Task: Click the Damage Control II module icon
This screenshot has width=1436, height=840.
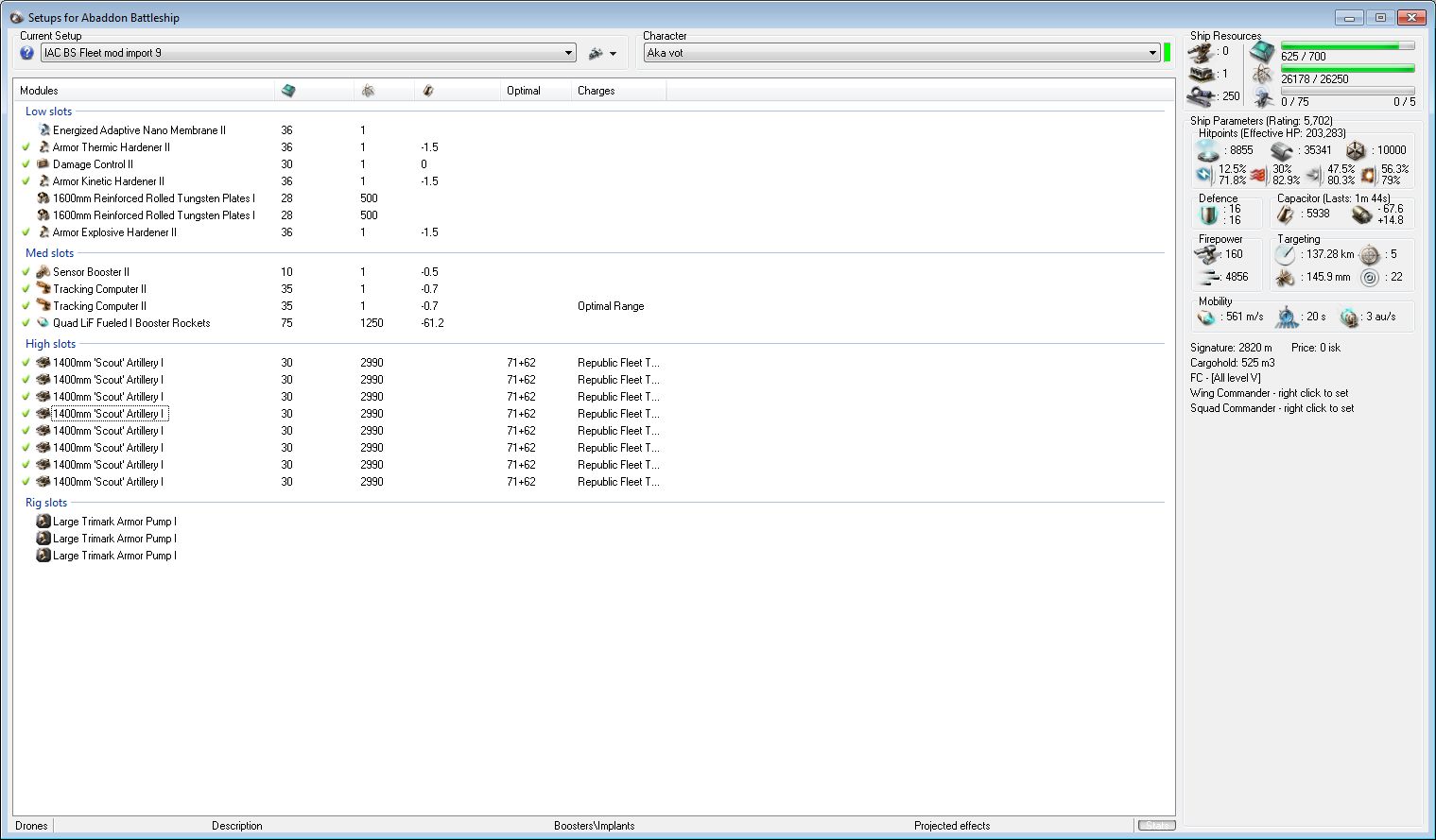Action: tap(43, 164)
